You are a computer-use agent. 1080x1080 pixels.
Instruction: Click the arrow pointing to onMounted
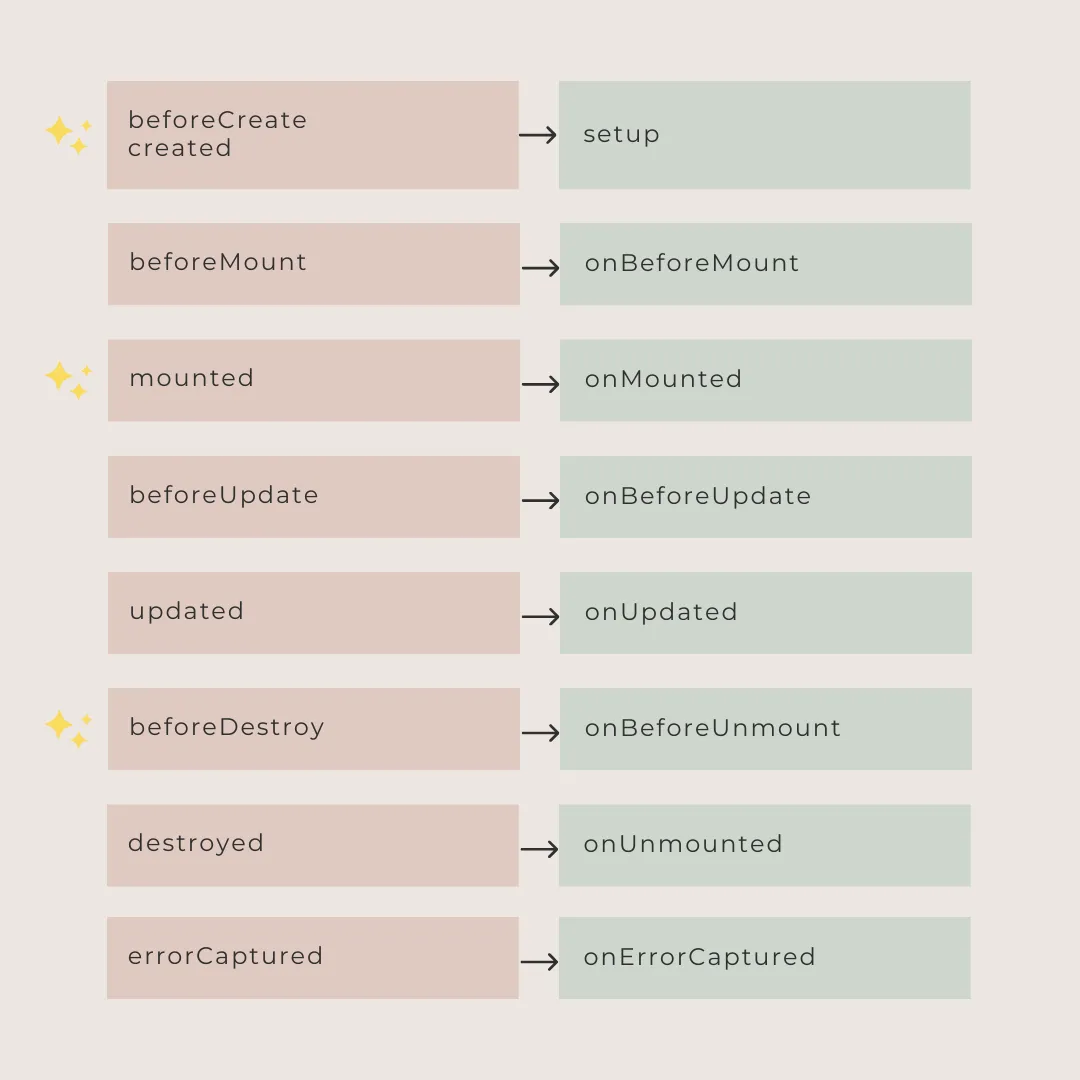pyautogui.click(x=540, y=384)
